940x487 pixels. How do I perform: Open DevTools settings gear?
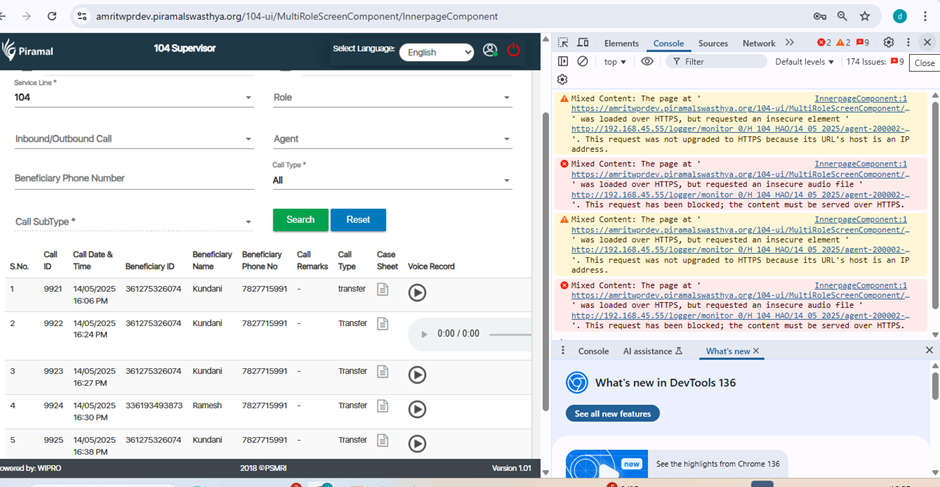pos(889,43)
